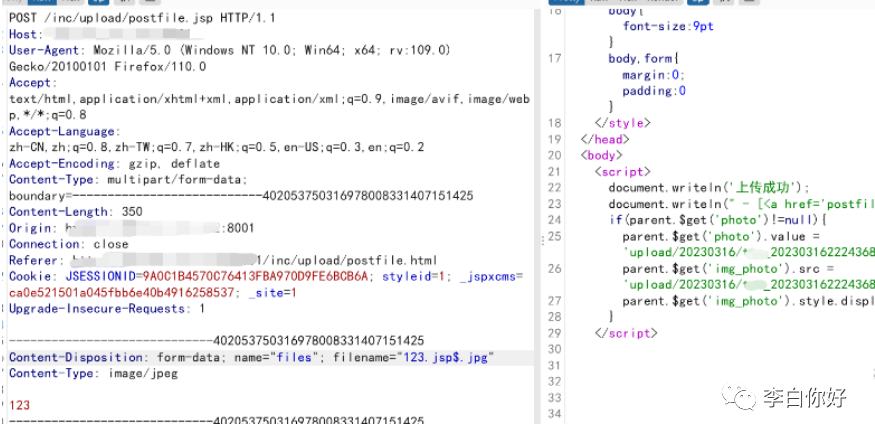Click the Referer header line
Screen dimensions: 875x436
(223, 261)
